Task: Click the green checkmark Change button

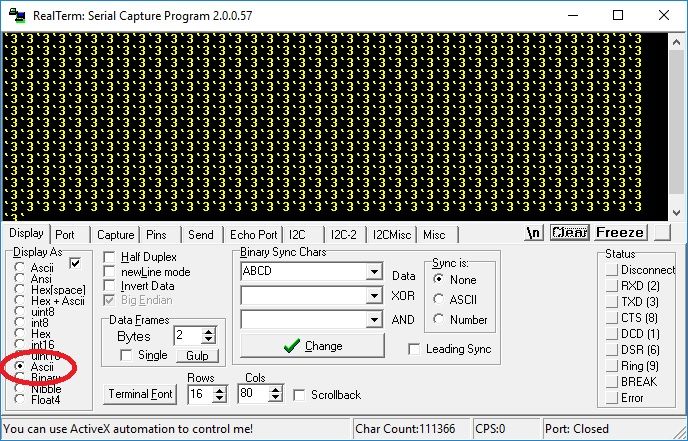Action: coord(312,346)
